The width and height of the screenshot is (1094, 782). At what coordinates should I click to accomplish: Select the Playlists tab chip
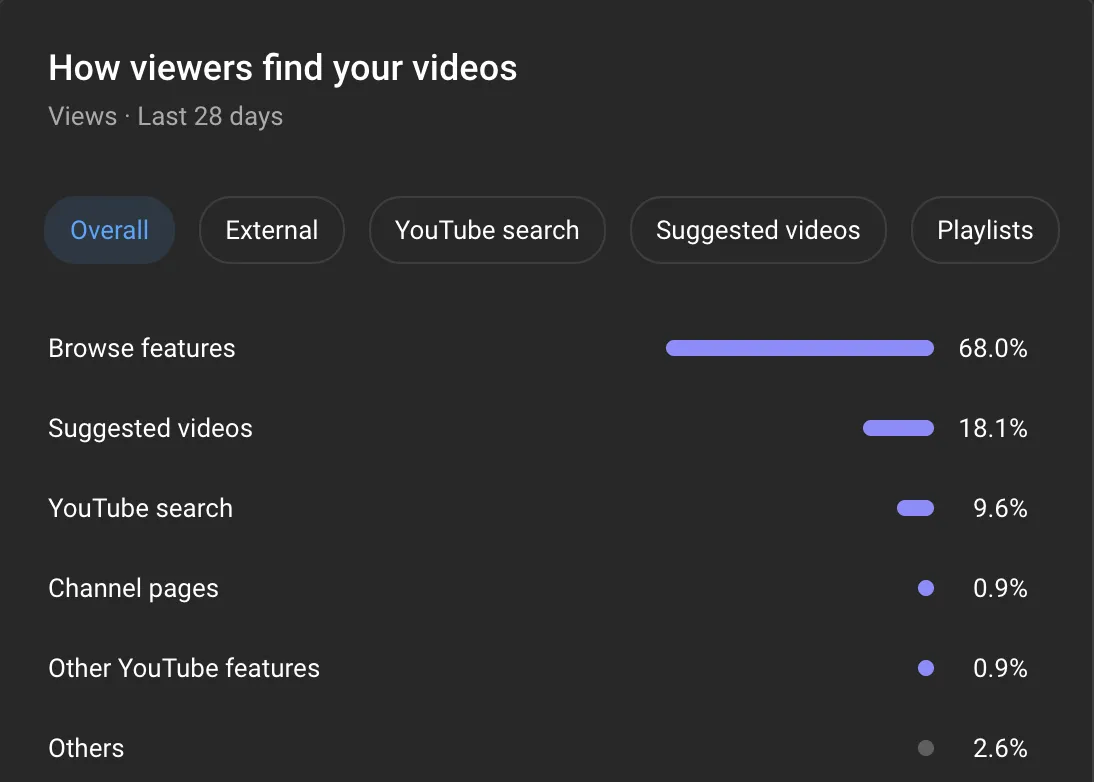pos(984,230)
